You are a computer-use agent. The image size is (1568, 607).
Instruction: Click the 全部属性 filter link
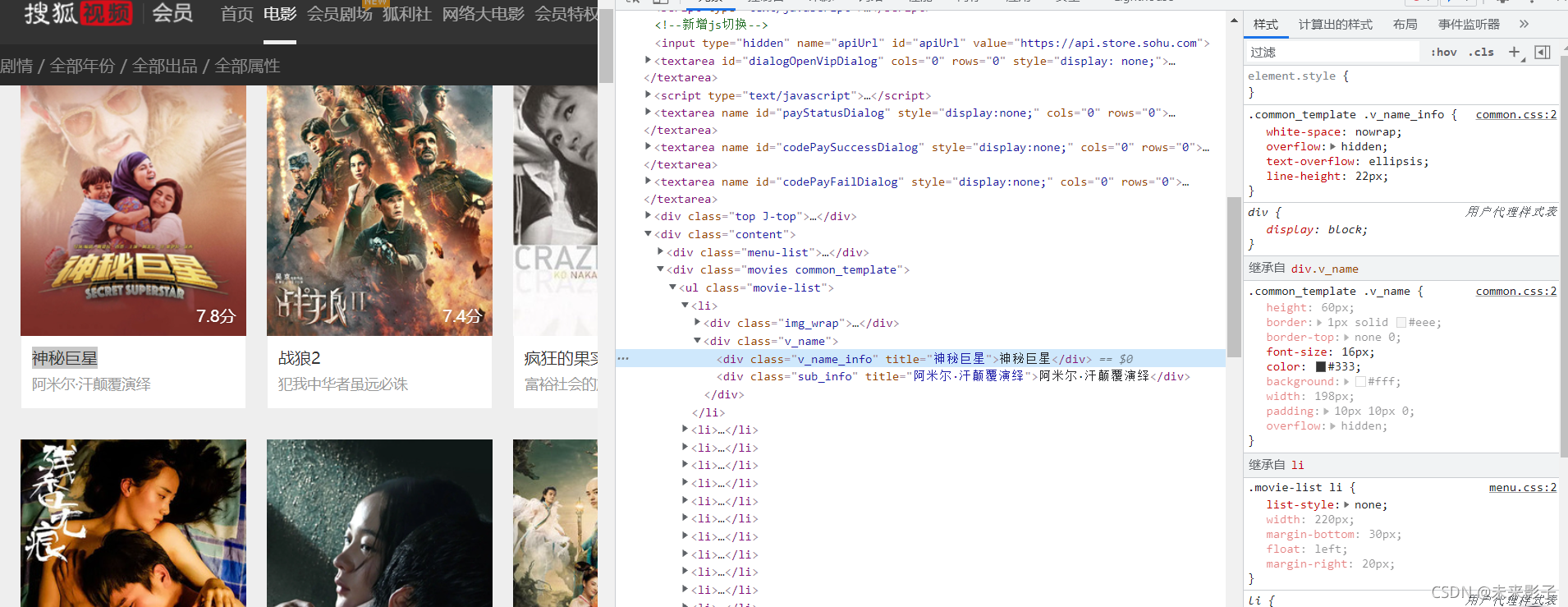coord(247,66)
